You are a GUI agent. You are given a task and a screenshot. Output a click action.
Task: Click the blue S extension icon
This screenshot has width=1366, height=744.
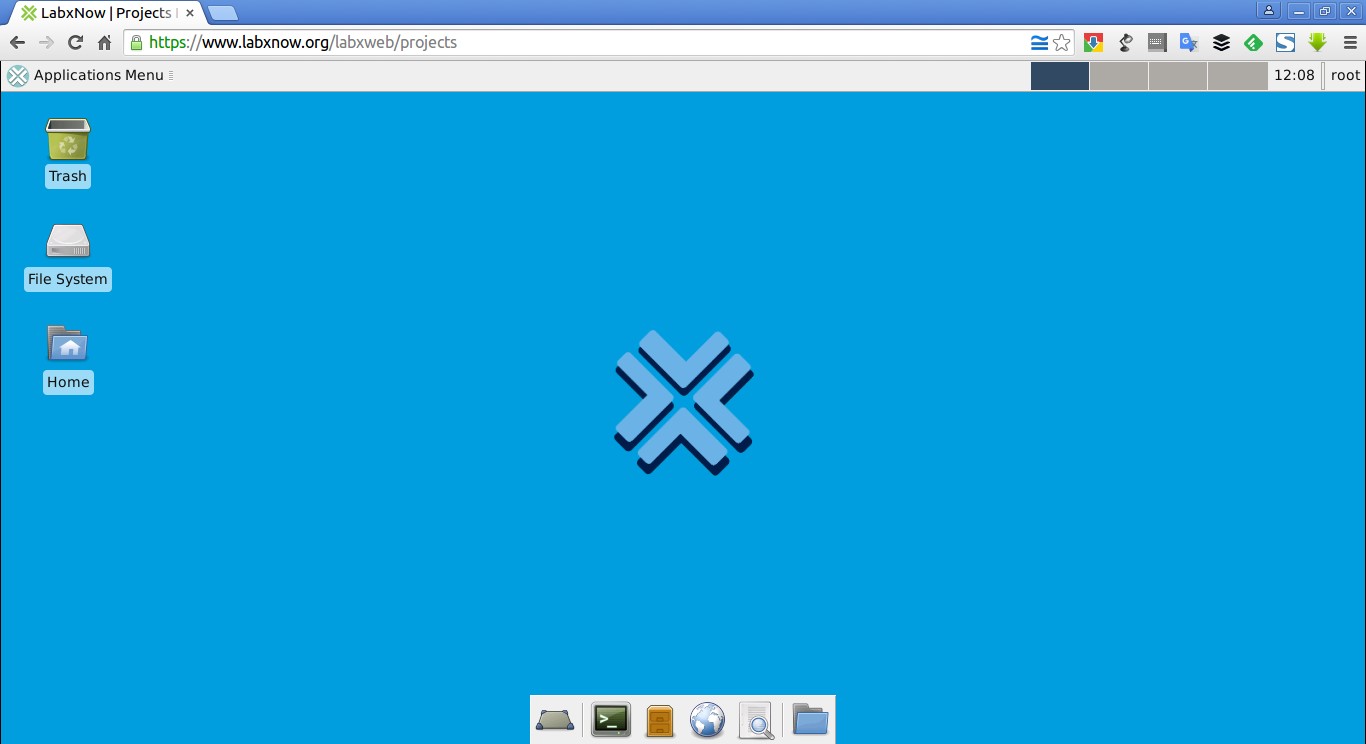[1285, 42]
